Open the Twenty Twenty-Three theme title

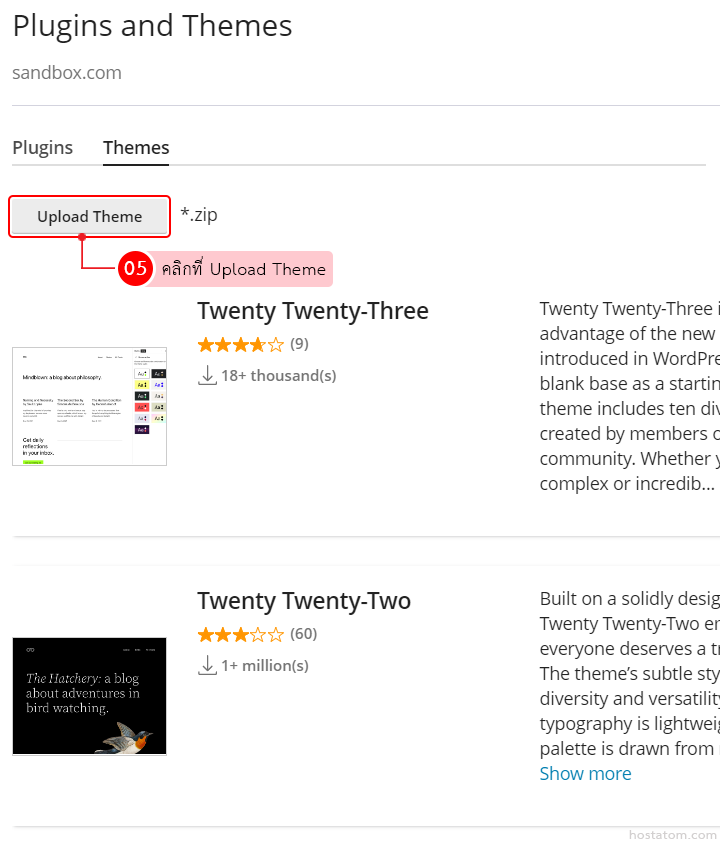click(312, 311)
